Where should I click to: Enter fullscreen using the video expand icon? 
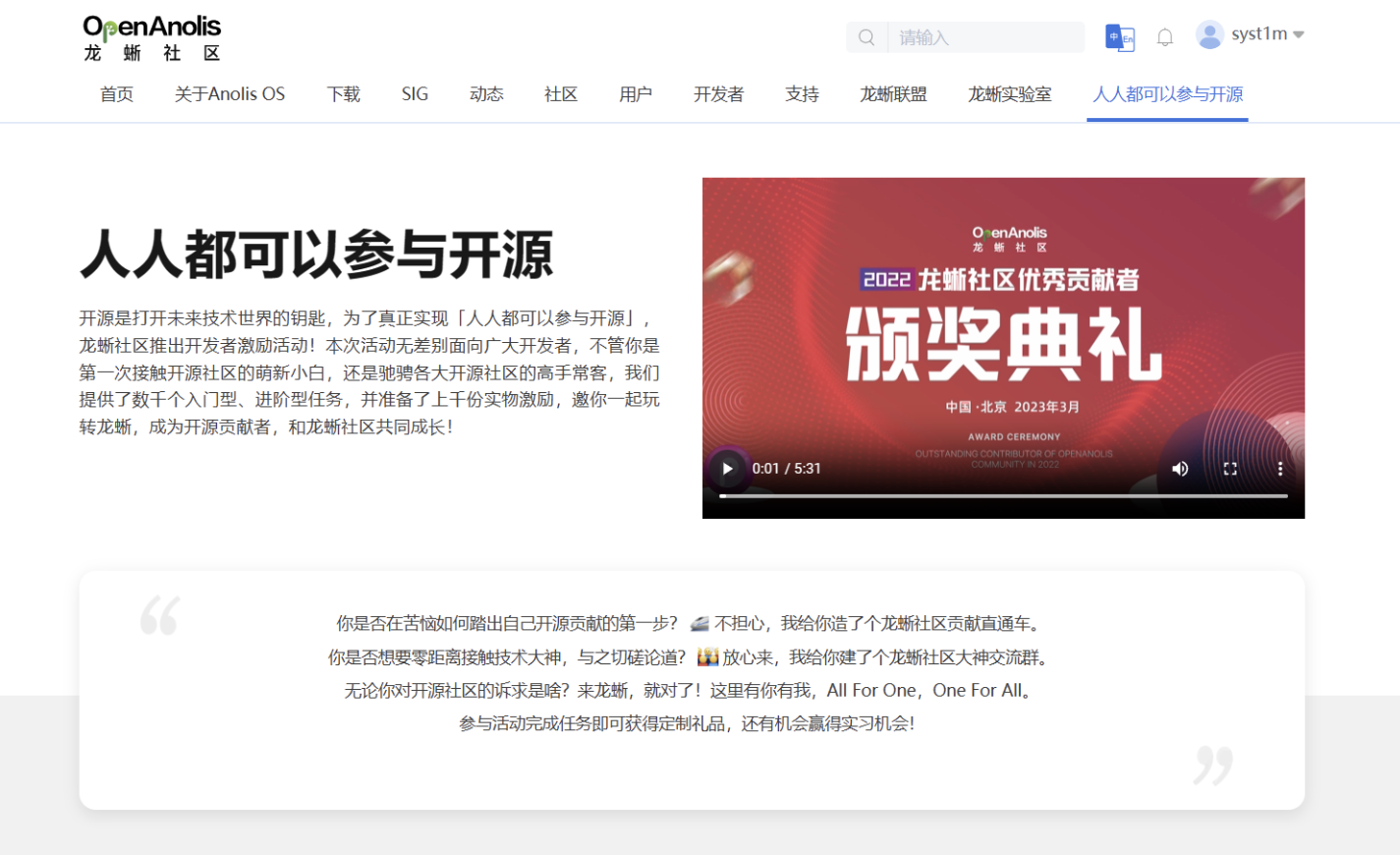pyautogui.click(x=1230, y=469)
